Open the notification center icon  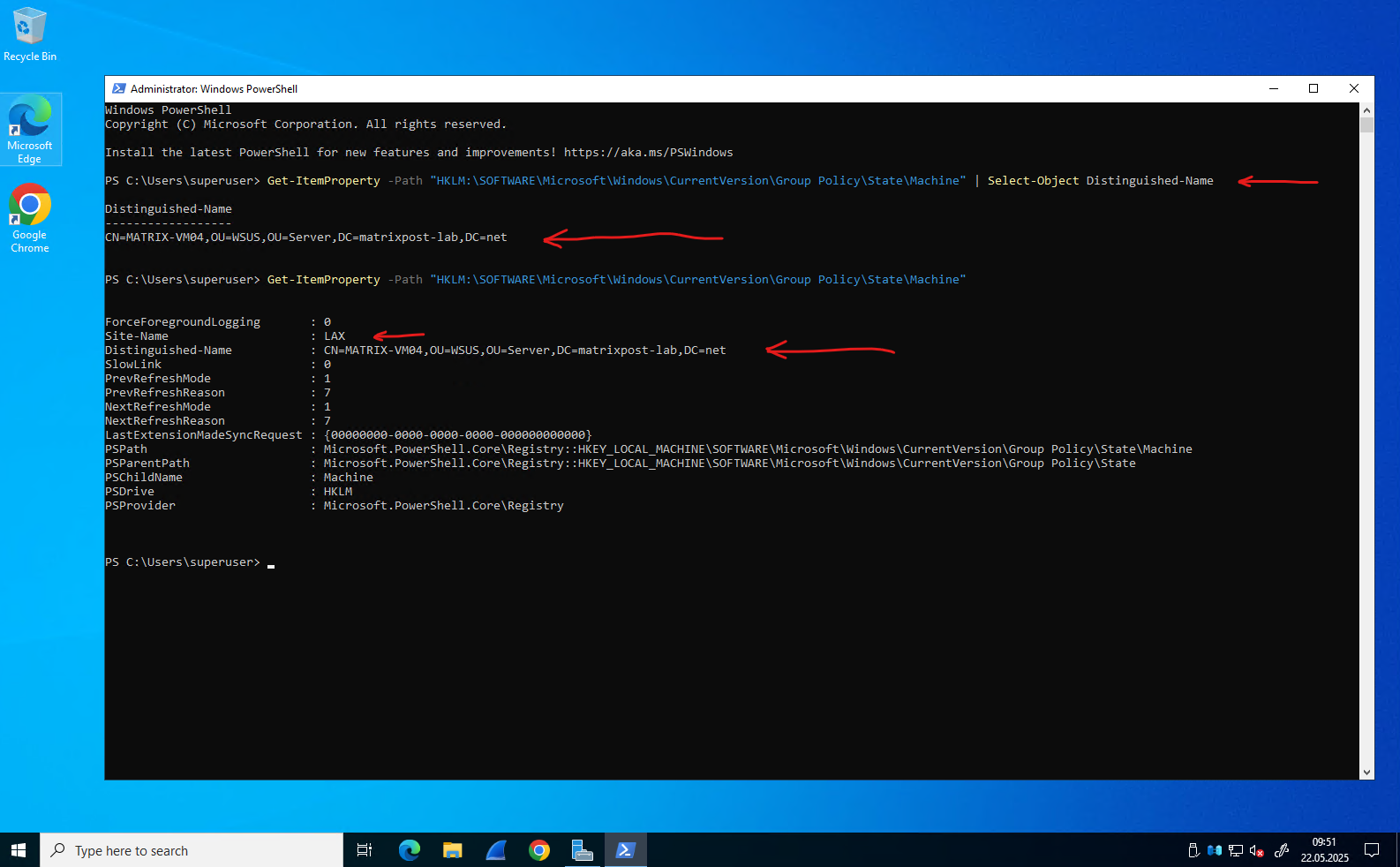pyautogui.click(x=1372, y=850)
